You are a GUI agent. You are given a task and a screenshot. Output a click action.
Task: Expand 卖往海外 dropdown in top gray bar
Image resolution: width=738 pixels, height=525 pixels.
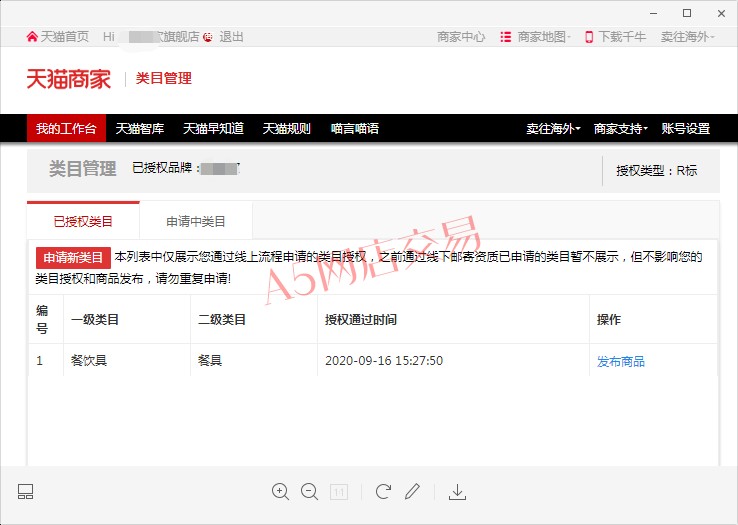(687, 37)
